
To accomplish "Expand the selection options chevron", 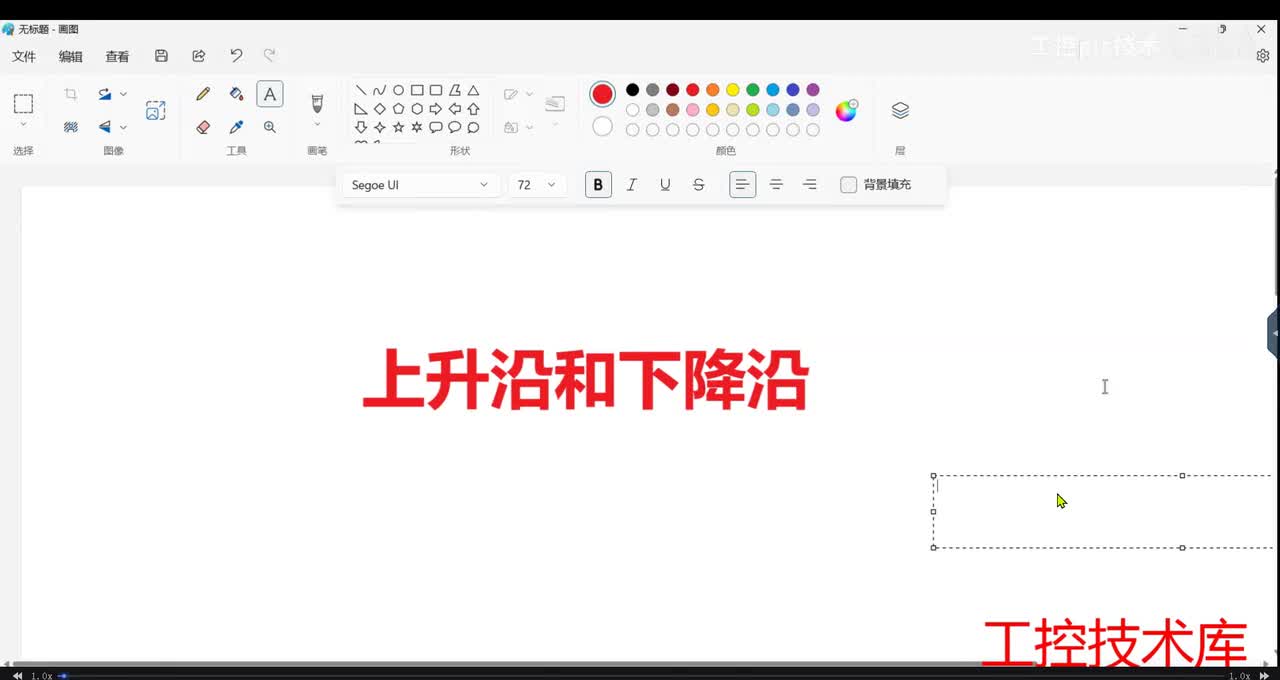I will 23,125.
